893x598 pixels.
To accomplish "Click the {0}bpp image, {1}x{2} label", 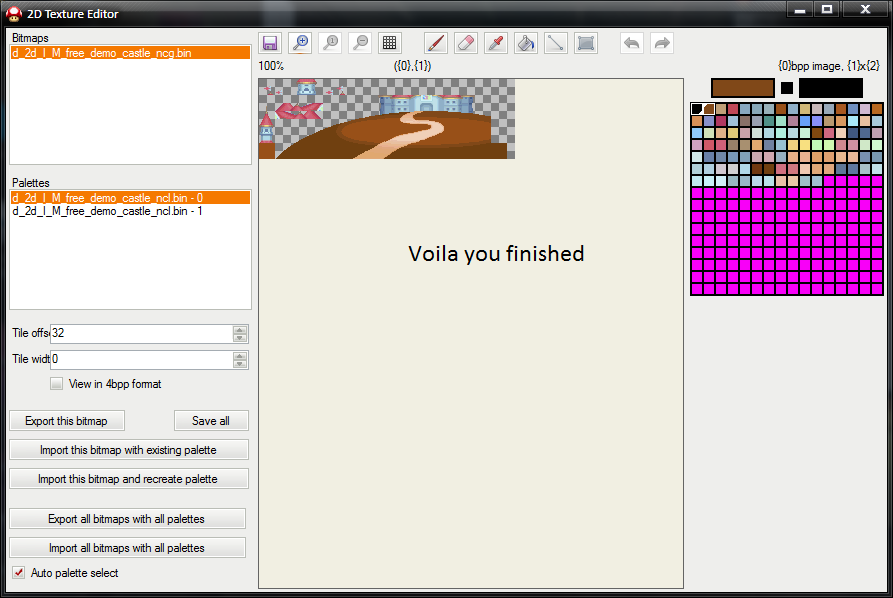I will (x=829, y=66).
